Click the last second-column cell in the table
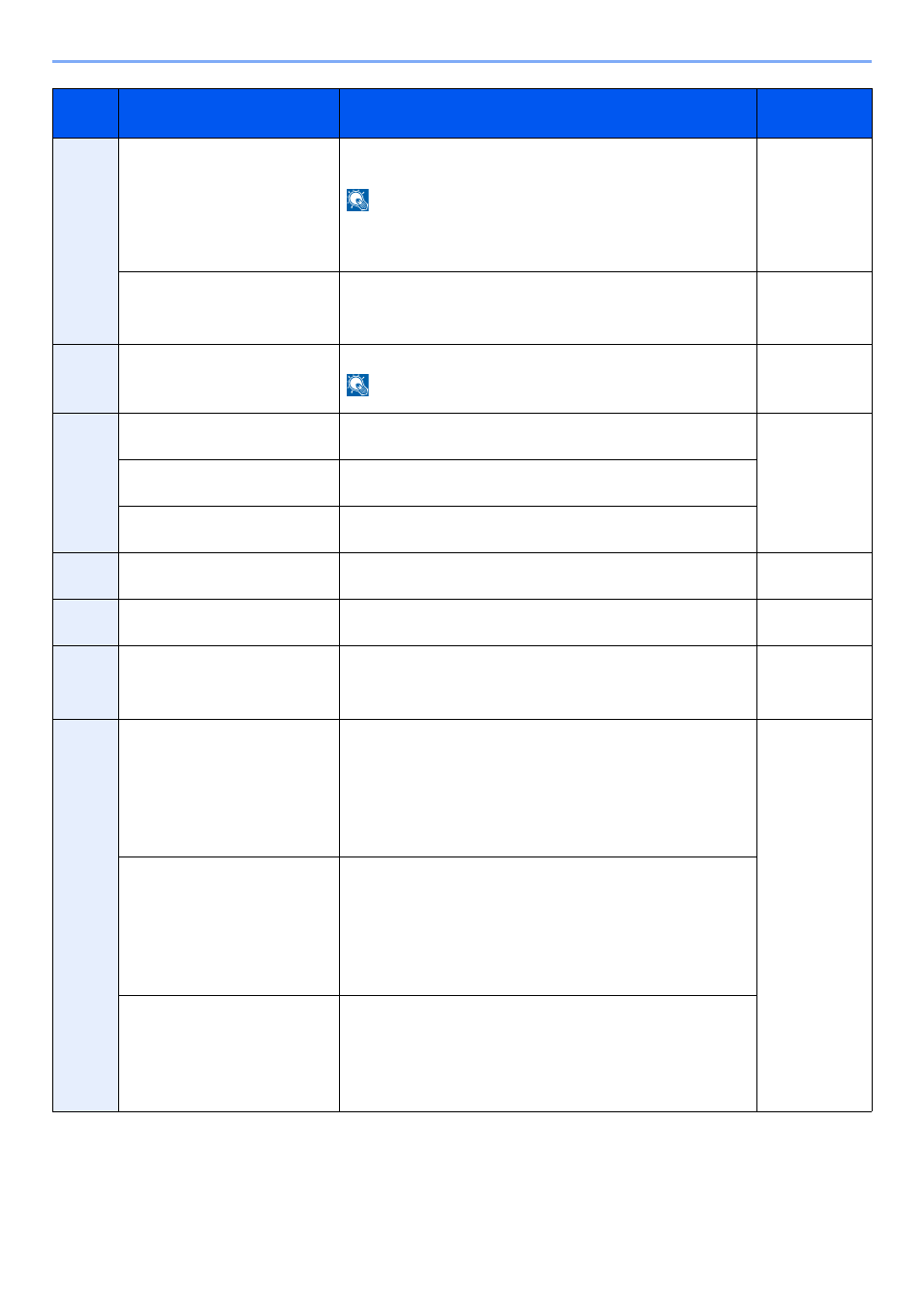924x1308 pixels. point(229,1053)
